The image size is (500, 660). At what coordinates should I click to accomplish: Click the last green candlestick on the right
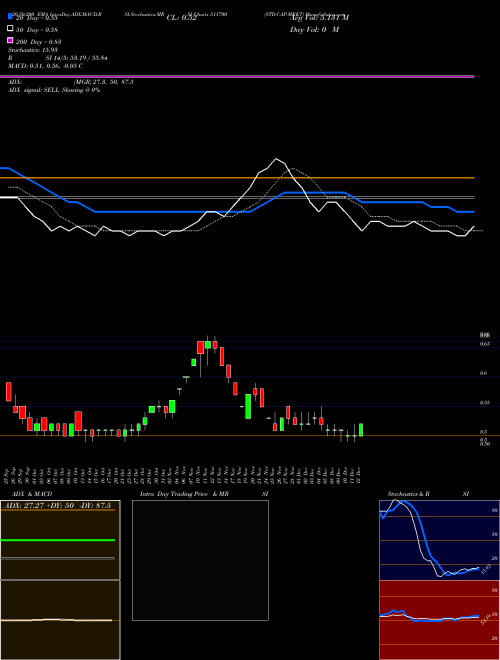[x=361, y=430]
